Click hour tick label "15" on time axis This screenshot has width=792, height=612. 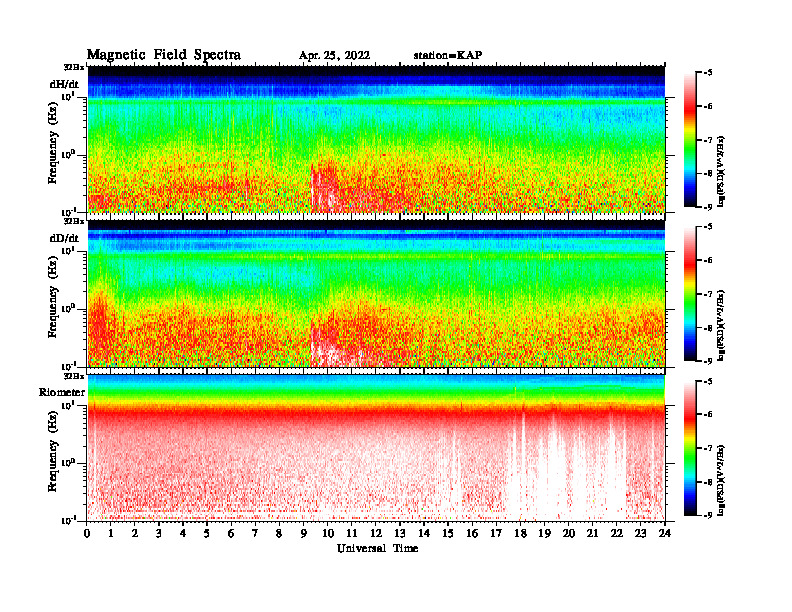448,533
